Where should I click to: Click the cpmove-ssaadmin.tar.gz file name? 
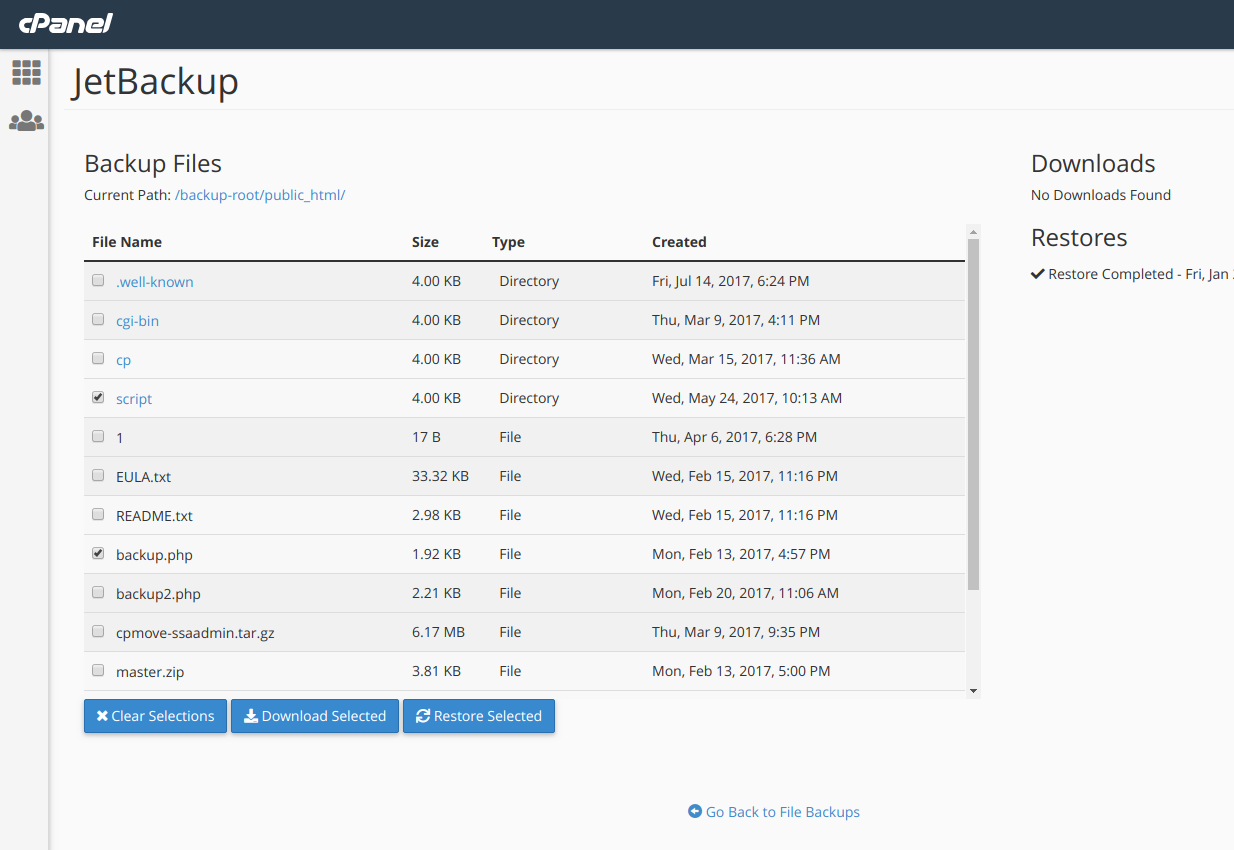pyautogui.click(x=195, y=633)
